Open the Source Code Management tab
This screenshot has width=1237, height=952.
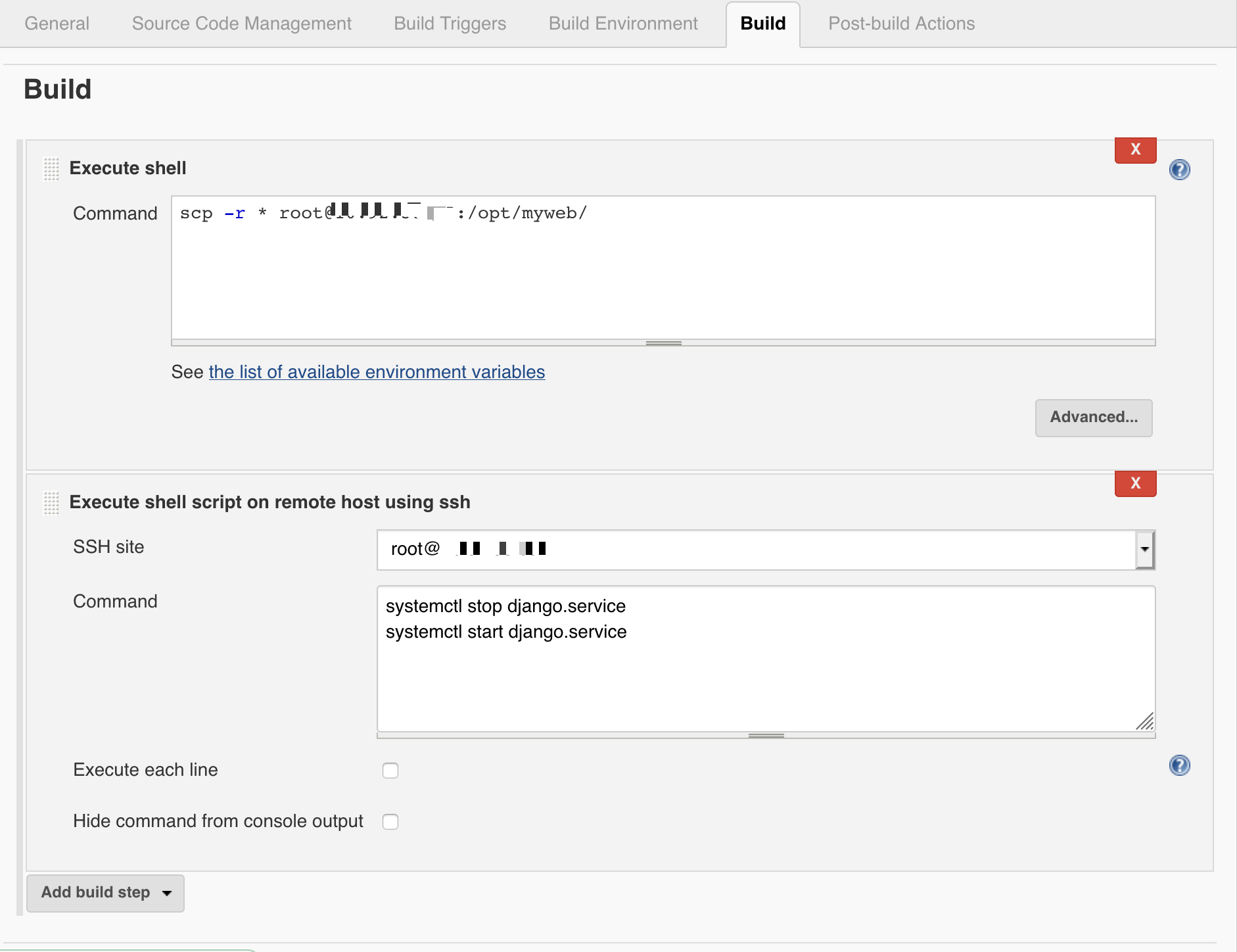coord(241,23)
